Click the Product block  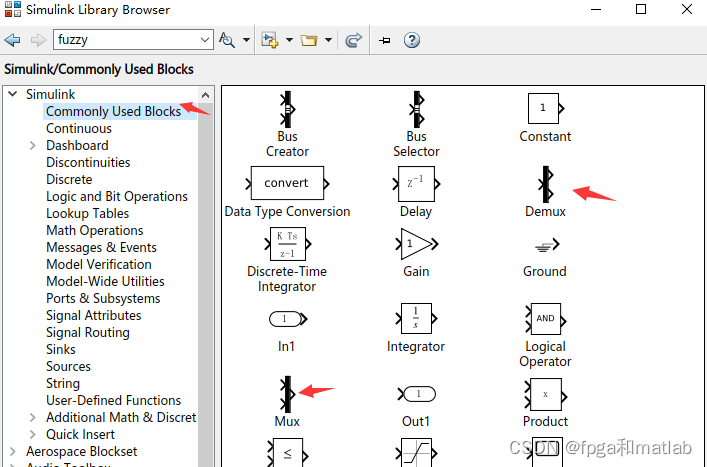[x=546, y=394]
